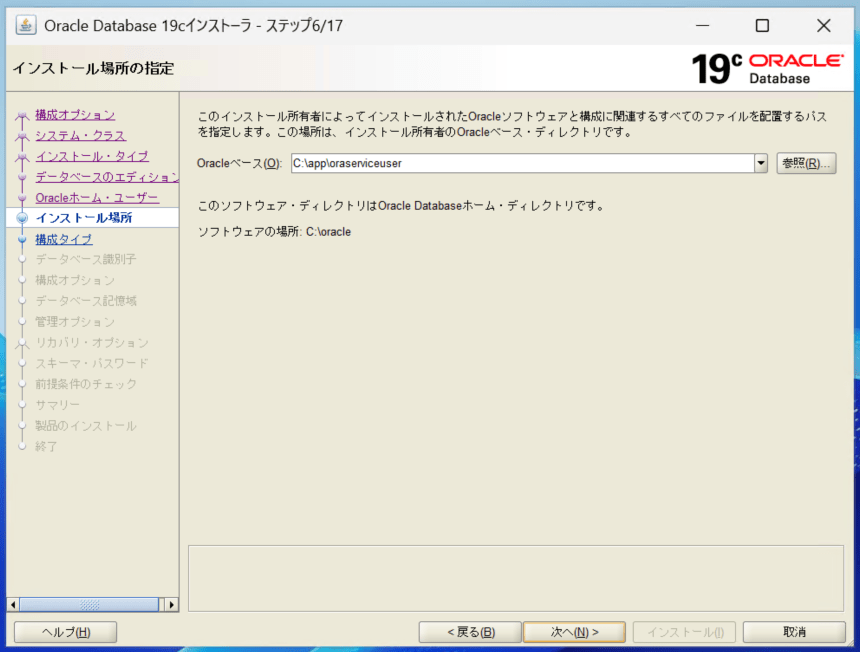The width and height of the screenshot is (860, 652).
Task: Click the < 戻る(B) back button
Action: click(x=470, y=632)
